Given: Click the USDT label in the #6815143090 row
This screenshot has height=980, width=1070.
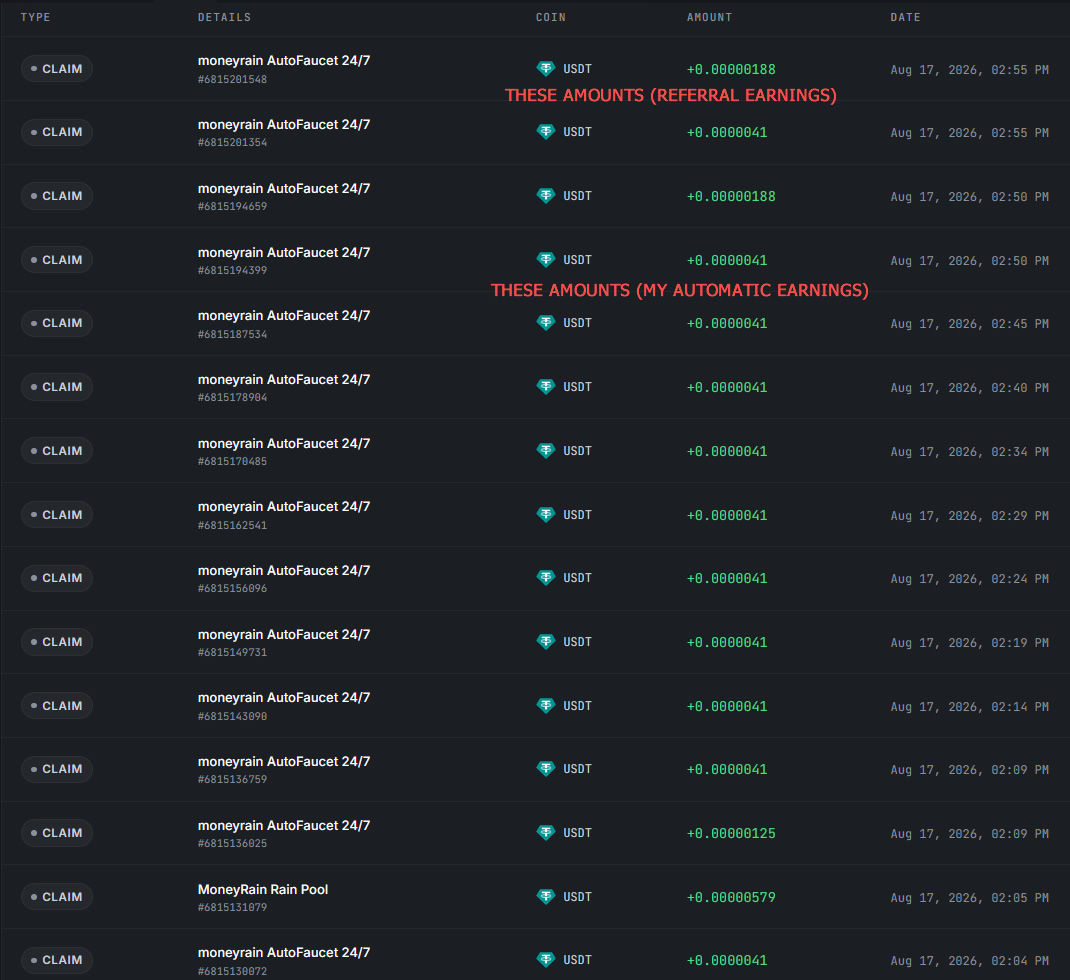Looking at the screenshot, I should click(x=577, y=706).
